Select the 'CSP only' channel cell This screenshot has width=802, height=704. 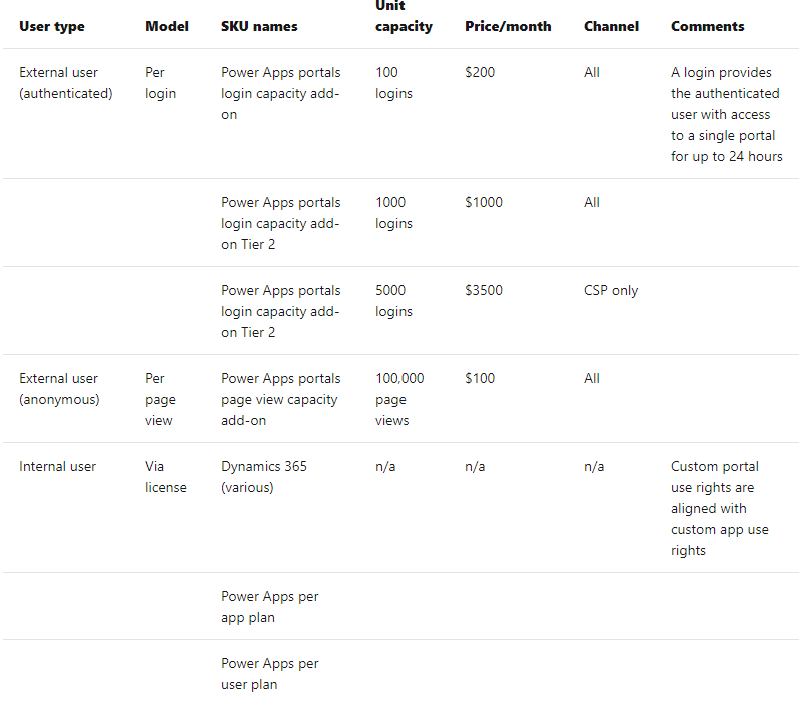(610, 290)
